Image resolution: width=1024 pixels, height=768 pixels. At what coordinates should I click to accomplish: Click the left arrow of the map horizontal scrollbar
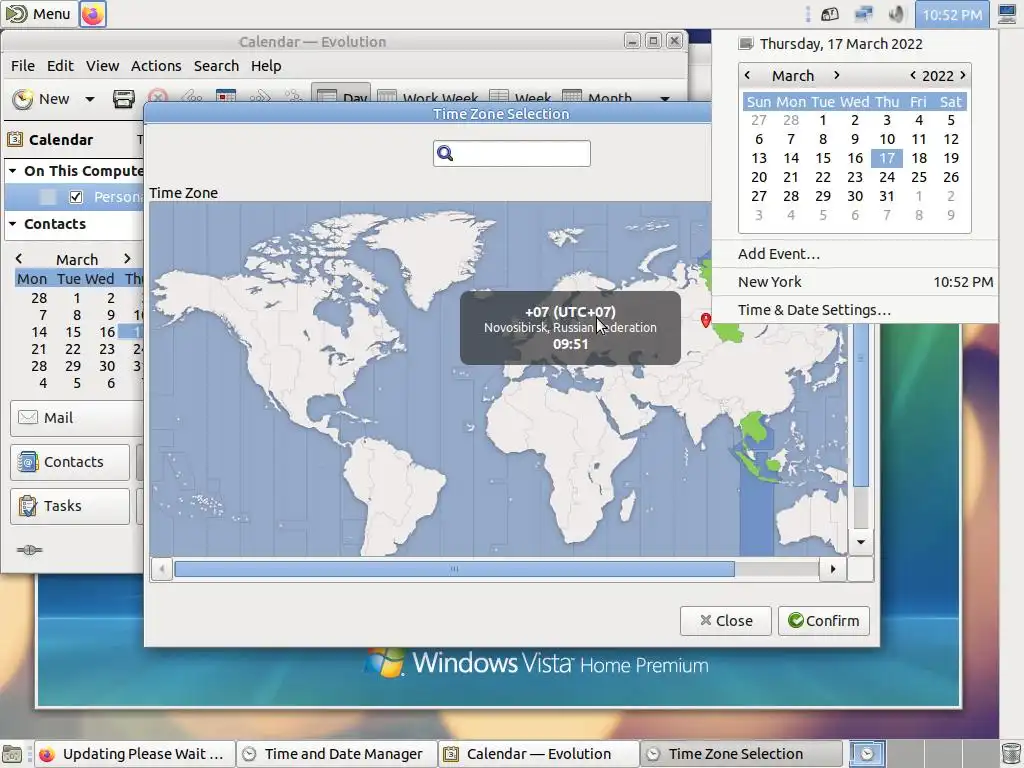162,569
